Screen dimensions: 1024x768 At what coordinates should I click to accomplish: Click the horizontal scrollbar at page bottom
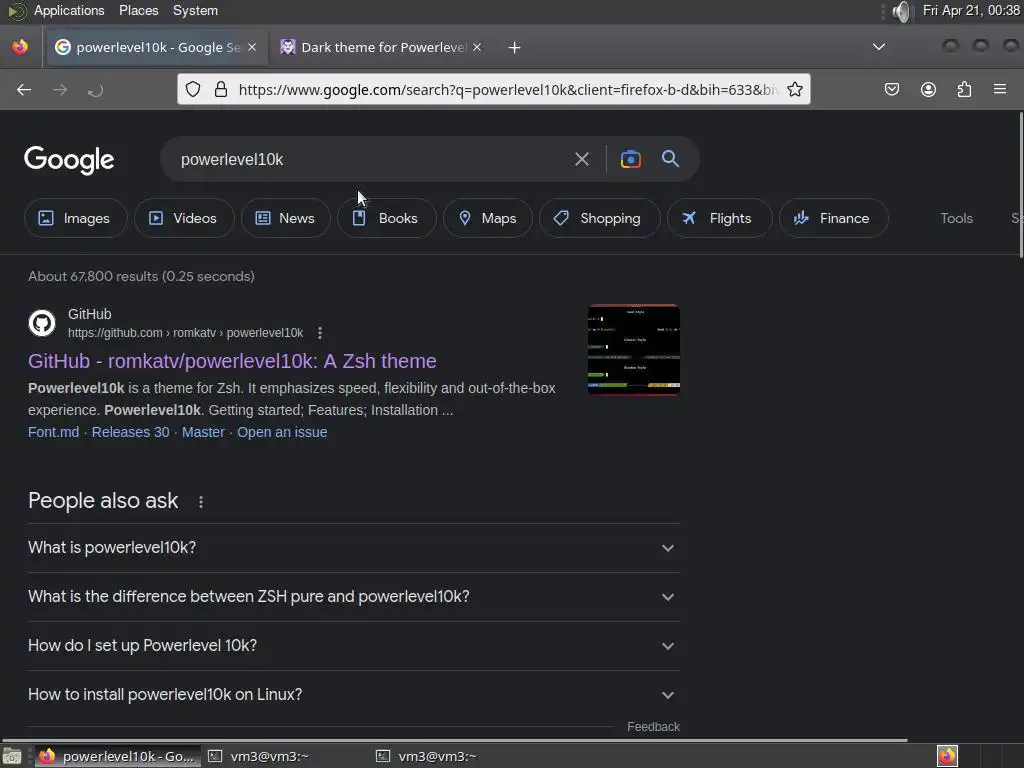454,740
